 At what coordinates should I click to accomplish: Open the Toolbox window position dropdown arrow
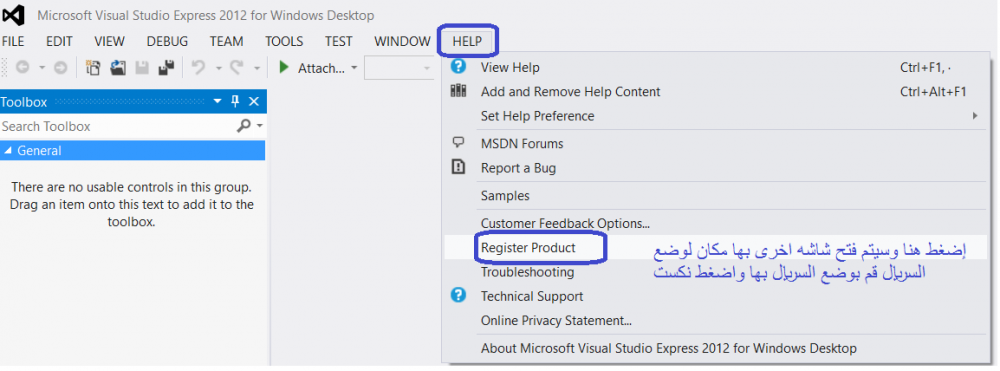[x=217, y=101]
